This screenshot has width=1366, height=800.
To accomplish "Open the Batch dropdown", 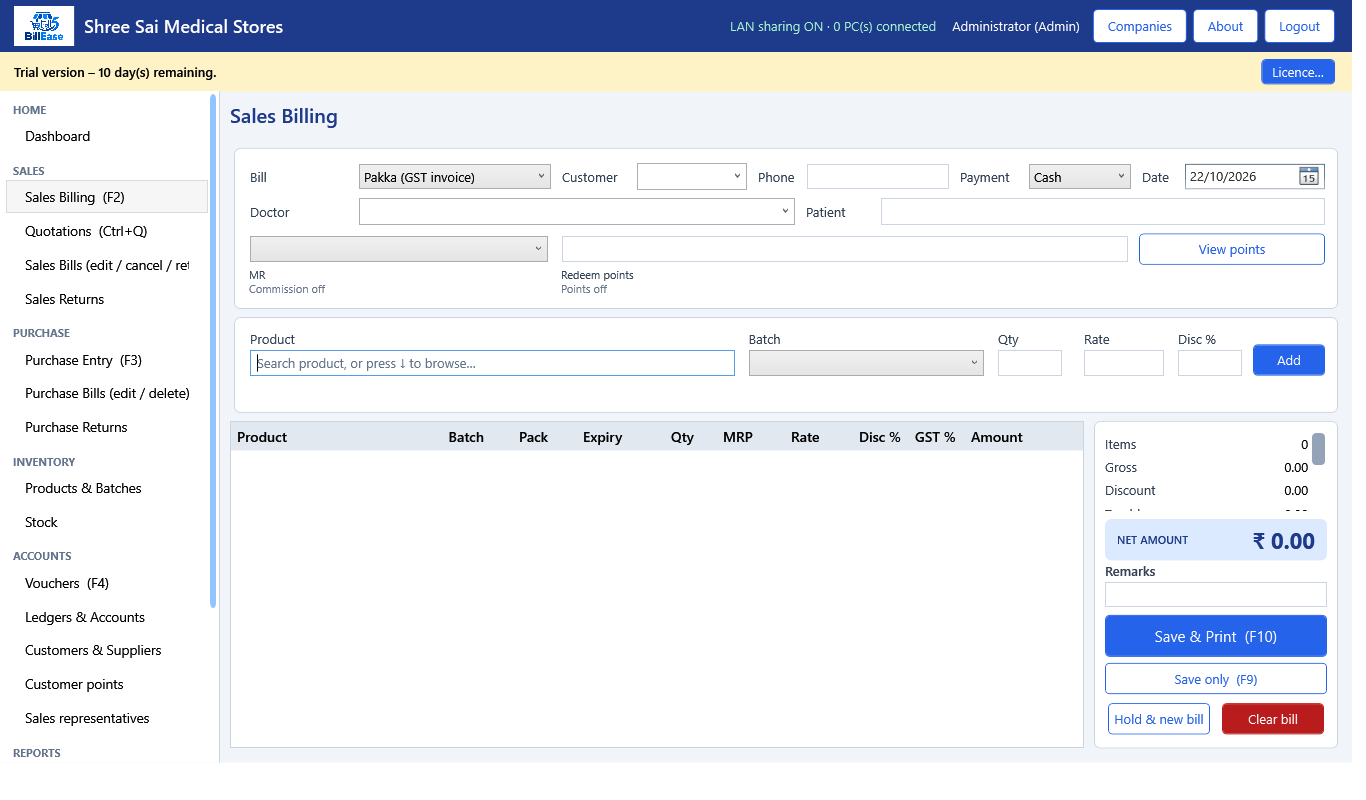I will tap(866, 363).
